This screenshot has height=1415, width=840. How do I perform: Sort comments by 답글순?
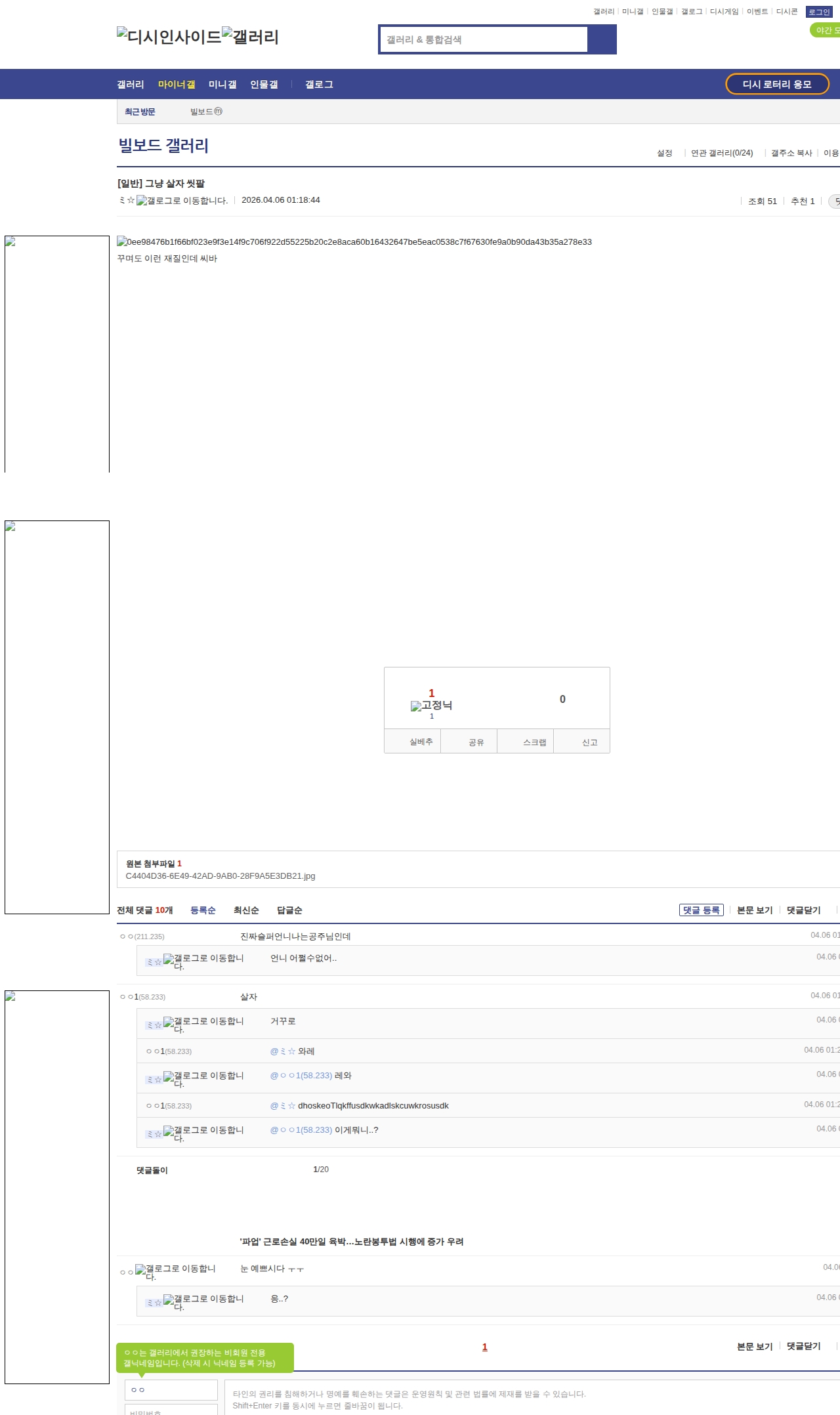click(289, 910)
